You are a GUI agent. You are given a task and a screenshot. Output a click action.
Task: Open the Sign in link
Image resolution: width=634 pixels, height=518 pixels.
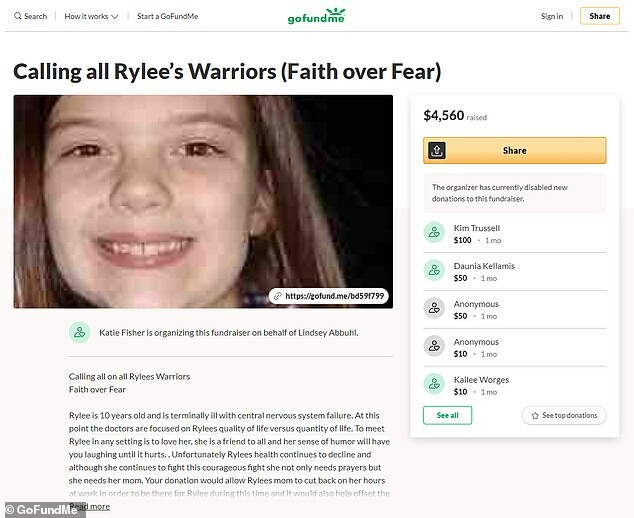[x=552, y=16]
